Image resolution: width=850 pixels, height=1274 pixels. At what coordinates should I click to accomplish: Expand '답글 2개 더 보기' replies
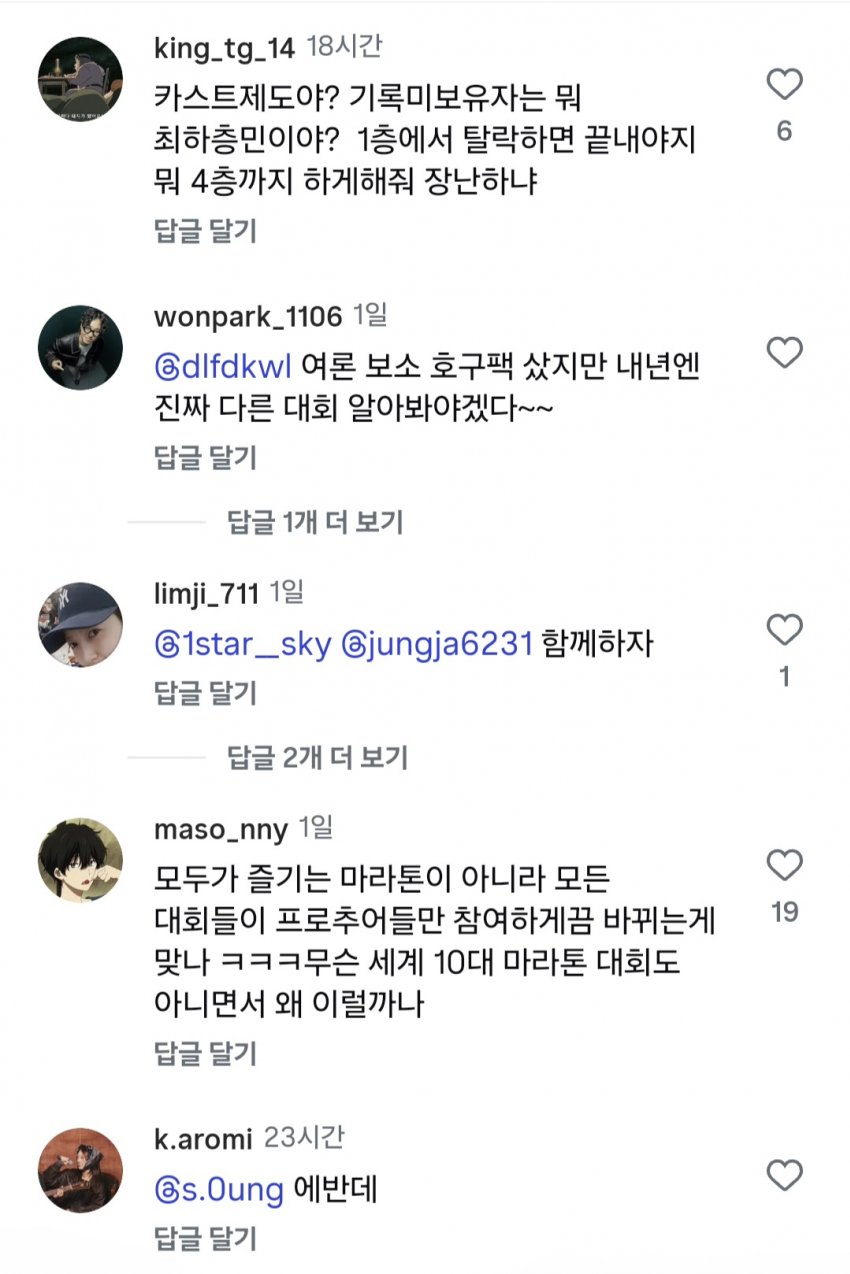(317, 757)
